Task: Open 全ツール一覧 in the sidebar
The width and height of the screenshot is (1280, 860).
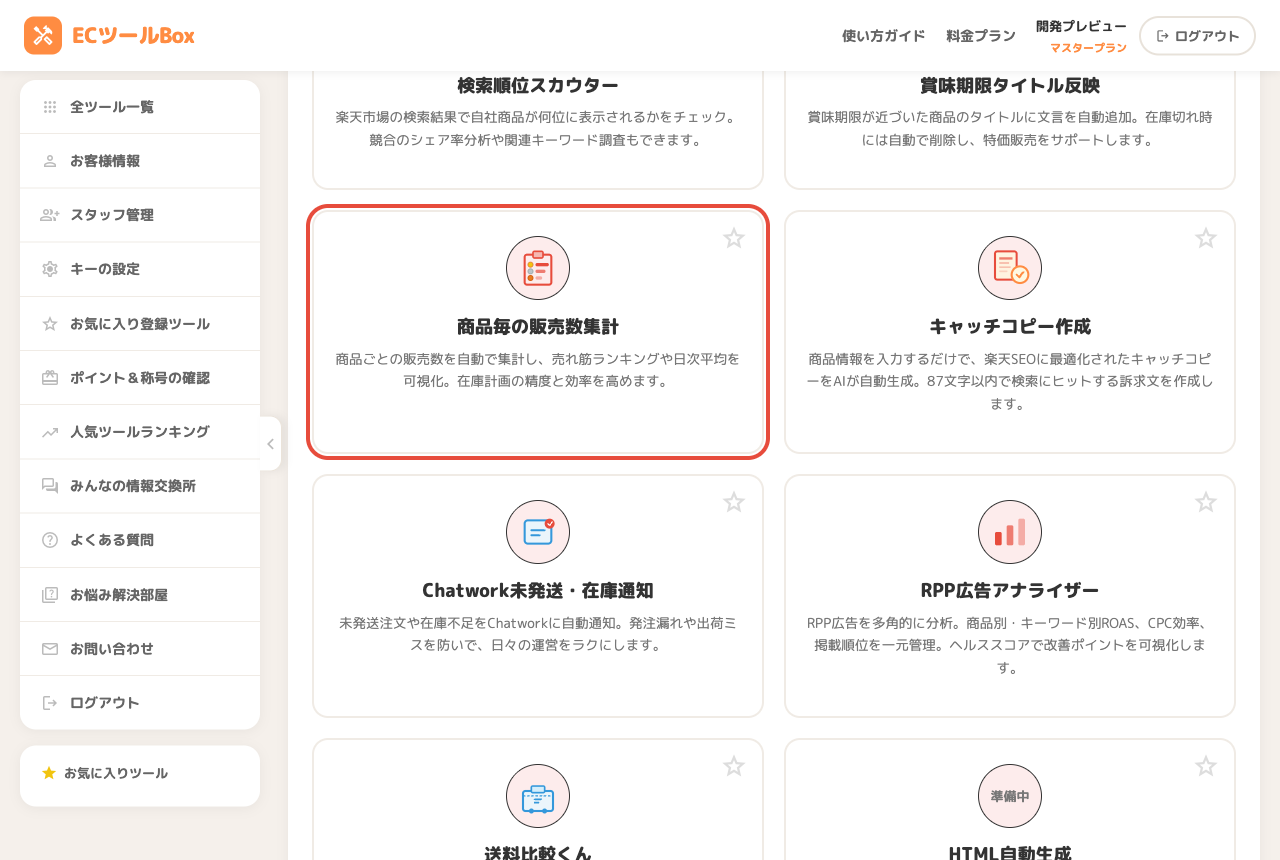Action: [x=140, y=107]
